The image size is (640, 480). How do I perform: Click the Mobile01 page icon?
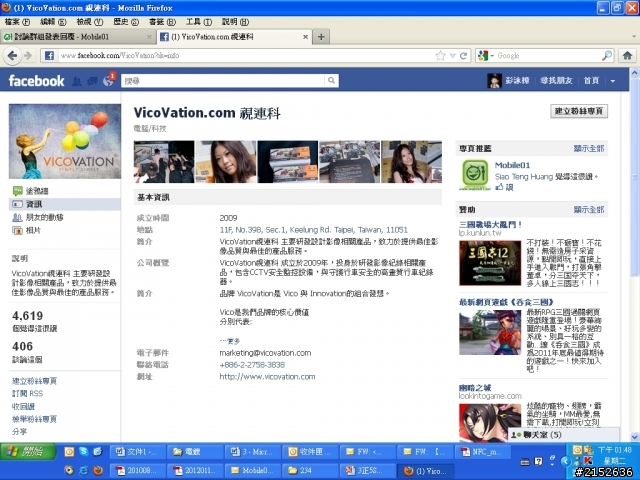pyautogui.click(x=475, y=174)
